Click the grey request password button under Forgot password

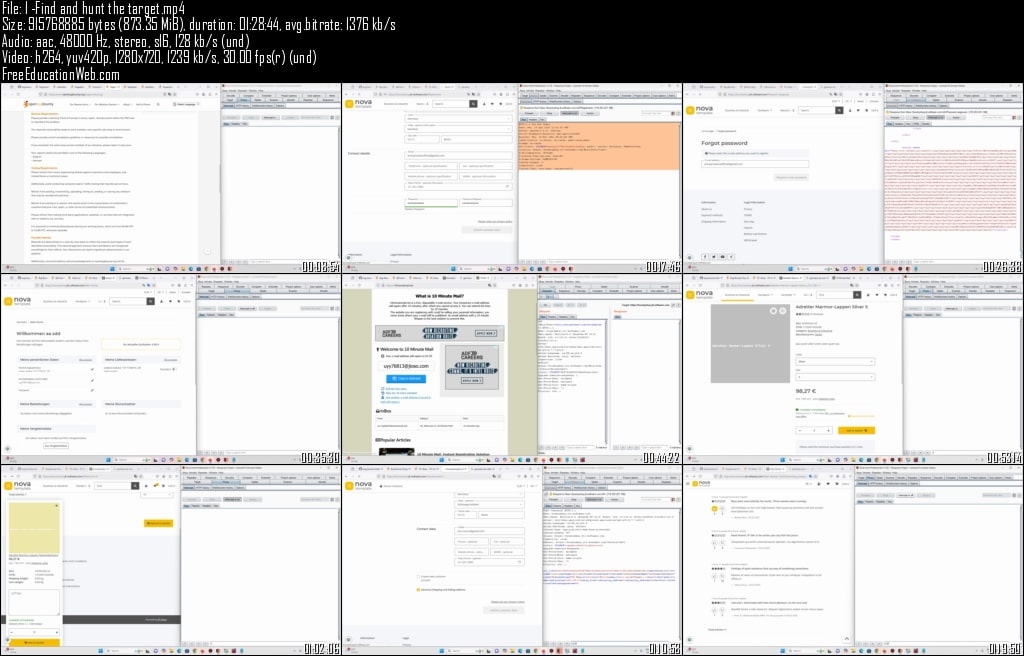click(791, 177)
